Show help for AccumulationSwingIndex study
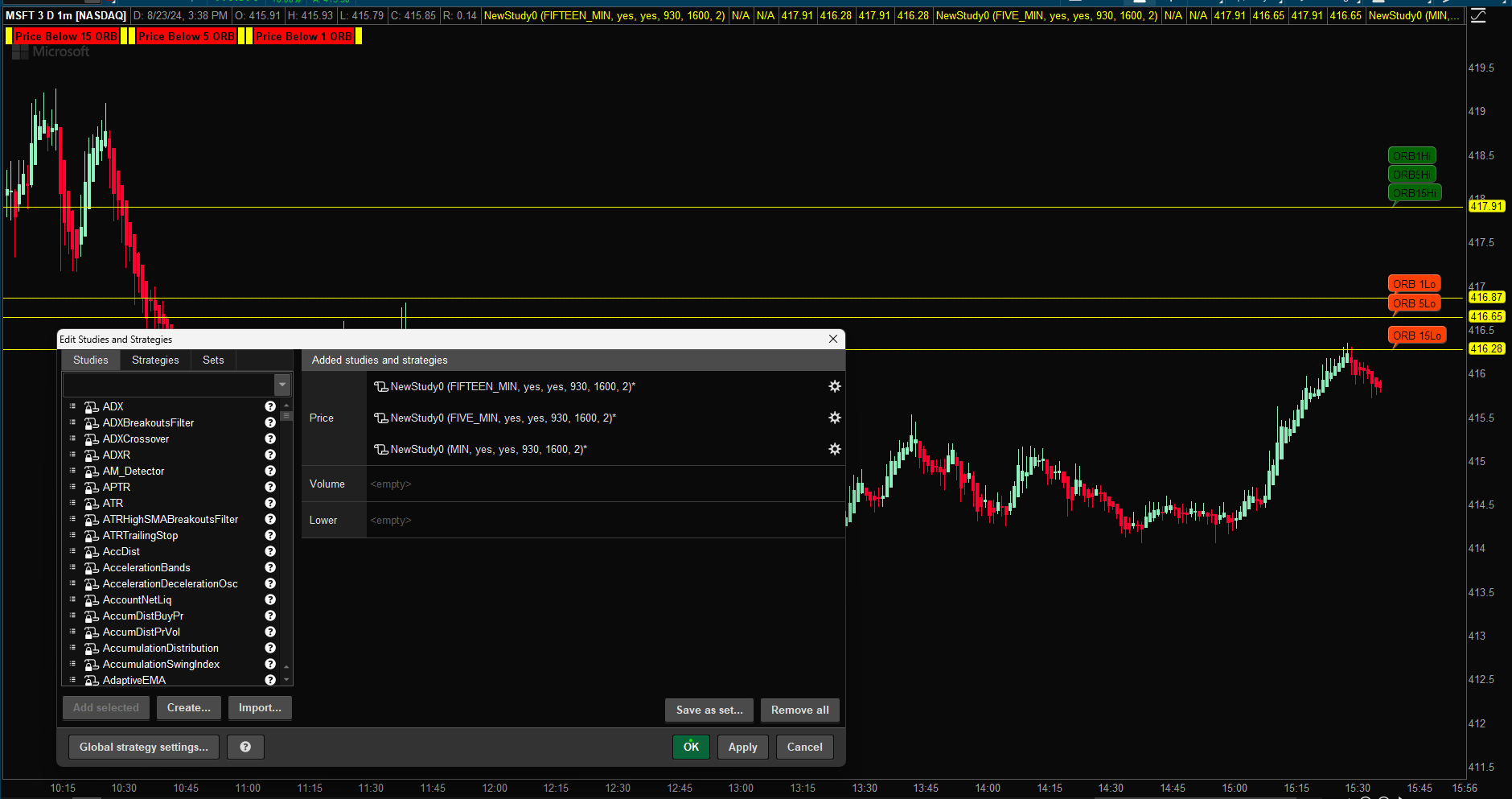Viewport: 1512px width, 799px height. coord(270,664)
